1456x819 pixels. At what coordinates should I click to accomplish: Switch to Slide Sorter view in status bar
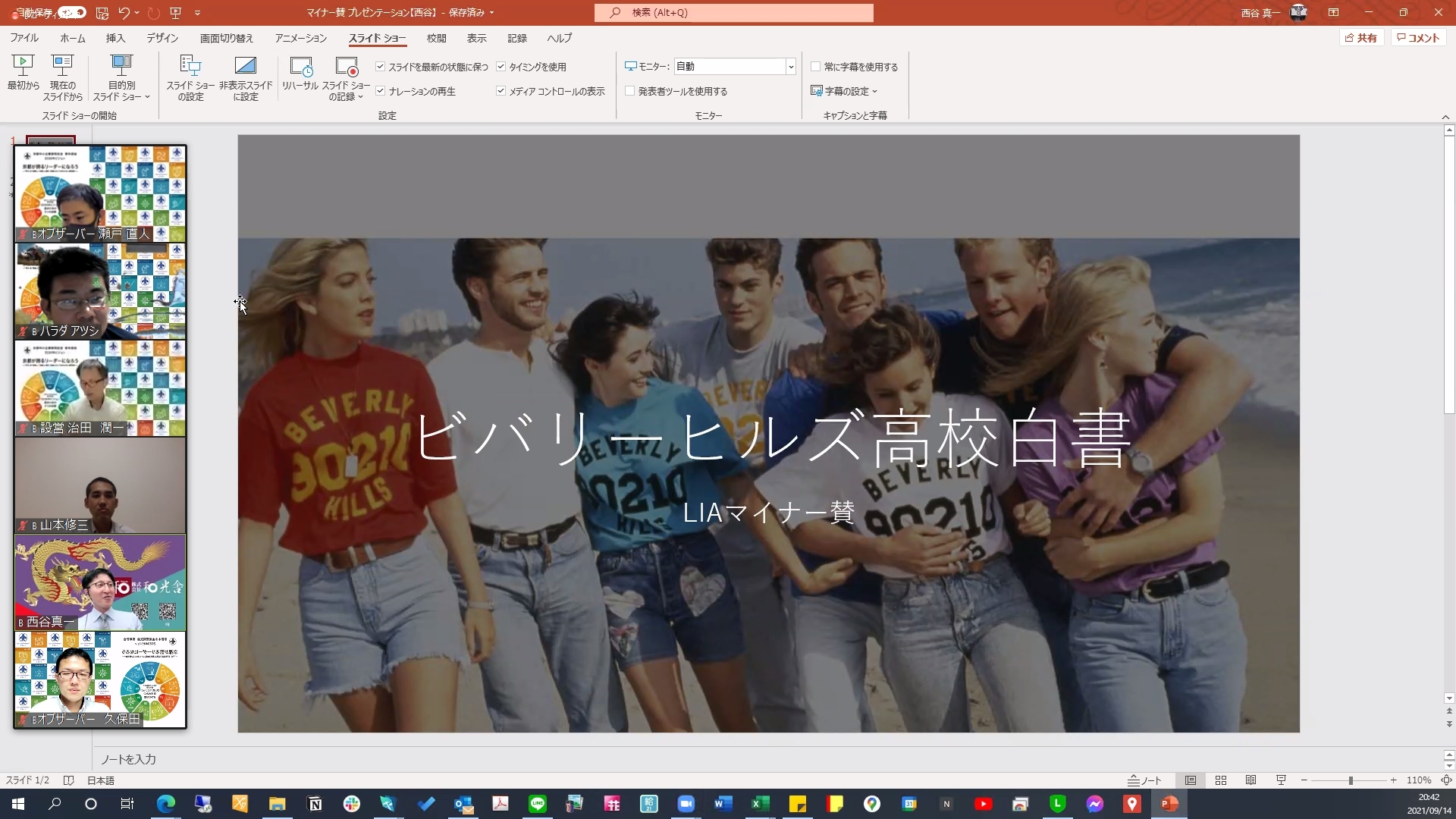tap(1221, 780)
